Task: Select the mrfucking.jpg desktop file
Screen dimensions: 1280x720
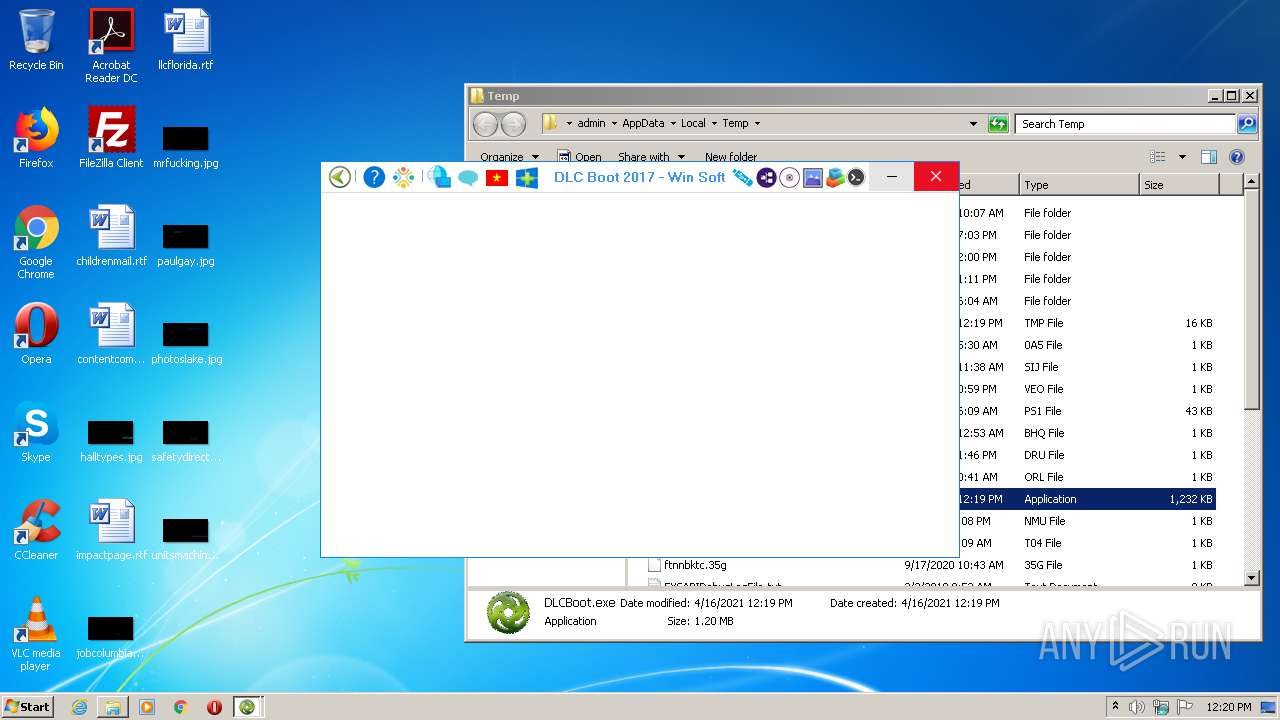Action: [x=186, y=146]
